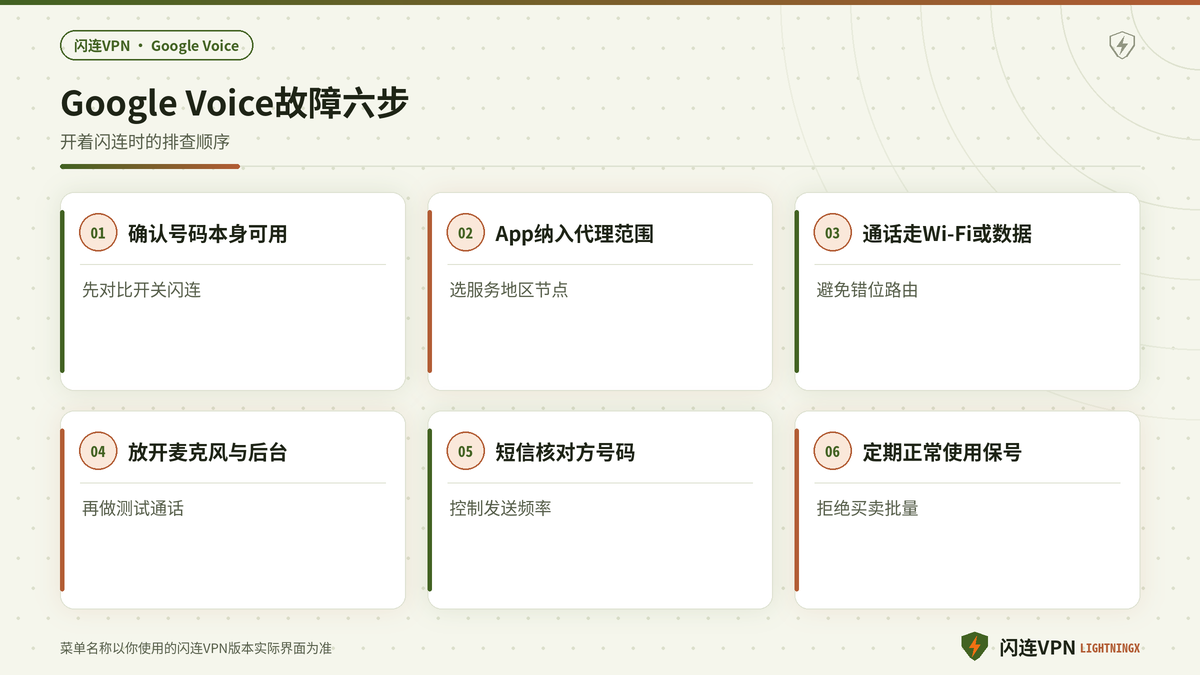
Task: Click the heading 放开麦克风与后台
Action: [x=208, y=453]
